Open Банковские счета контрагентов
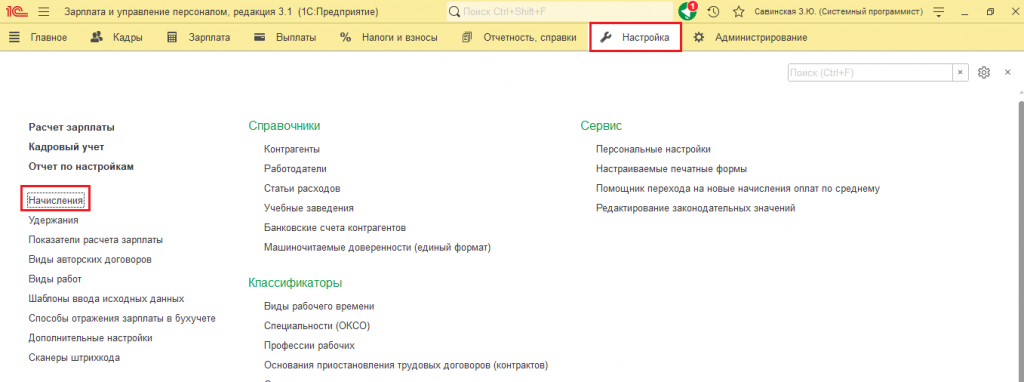1024x382 pixels. pos(335,228)
